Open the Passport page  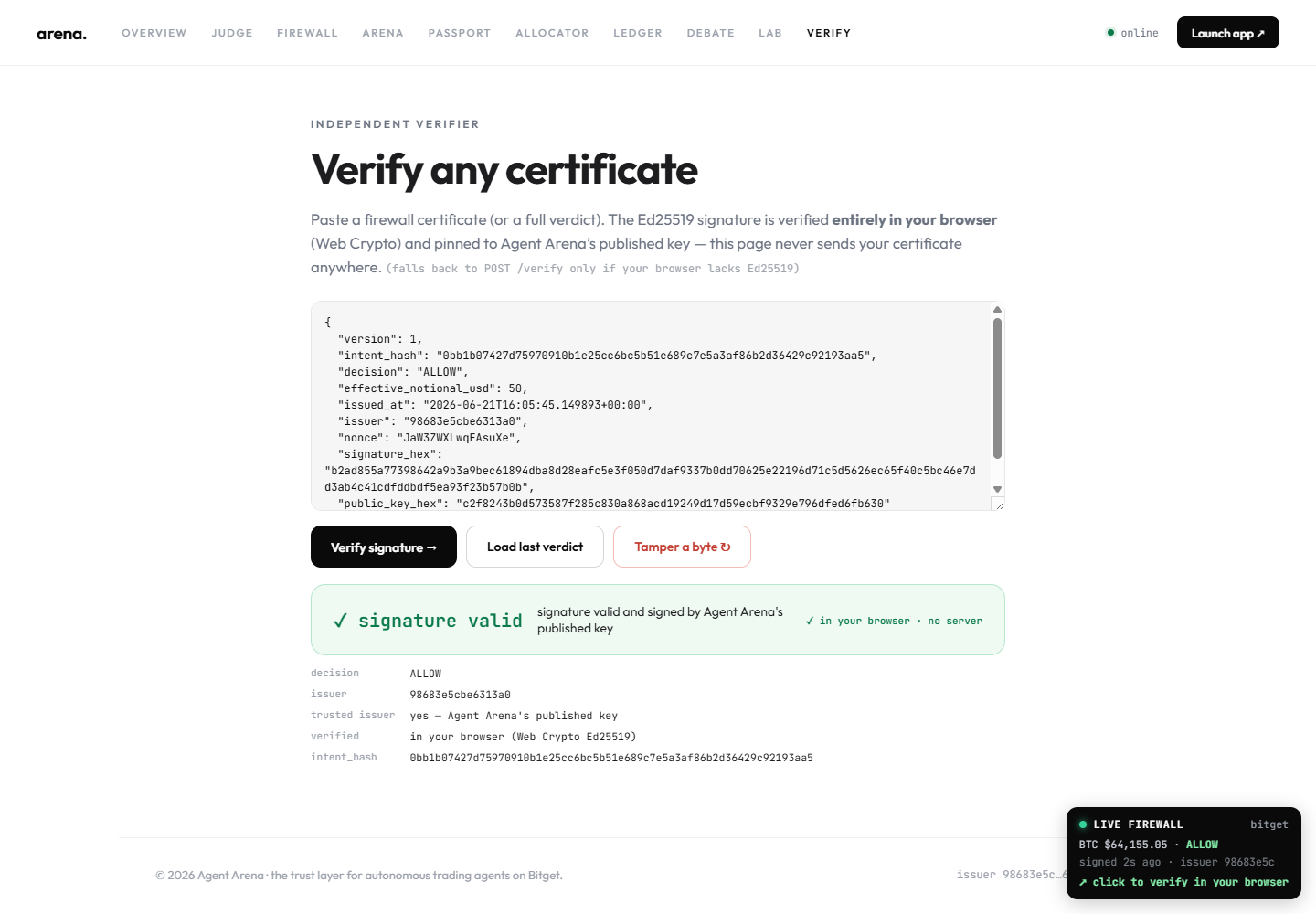(460, 33)
